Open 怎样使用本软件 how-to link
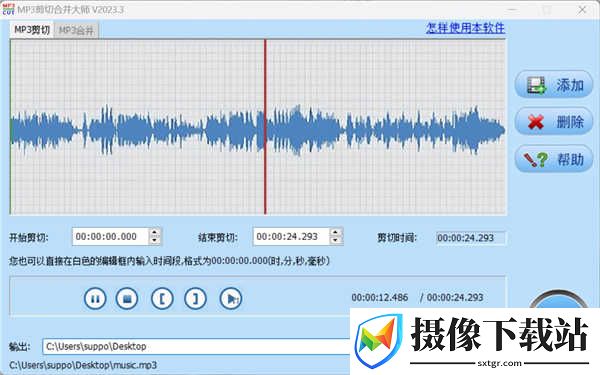The width and height of the screenshot is (600, 375). pos(465,28)
